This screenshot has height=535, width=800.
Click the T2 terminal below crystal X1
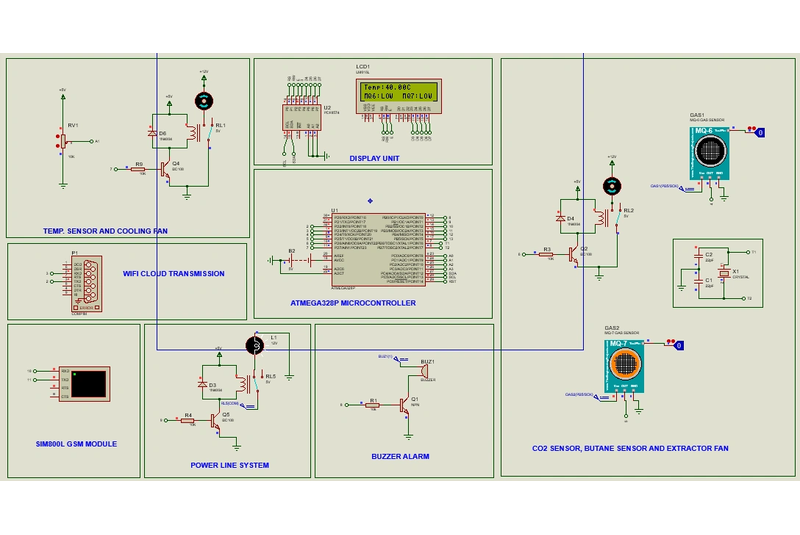tap(744, 298)
